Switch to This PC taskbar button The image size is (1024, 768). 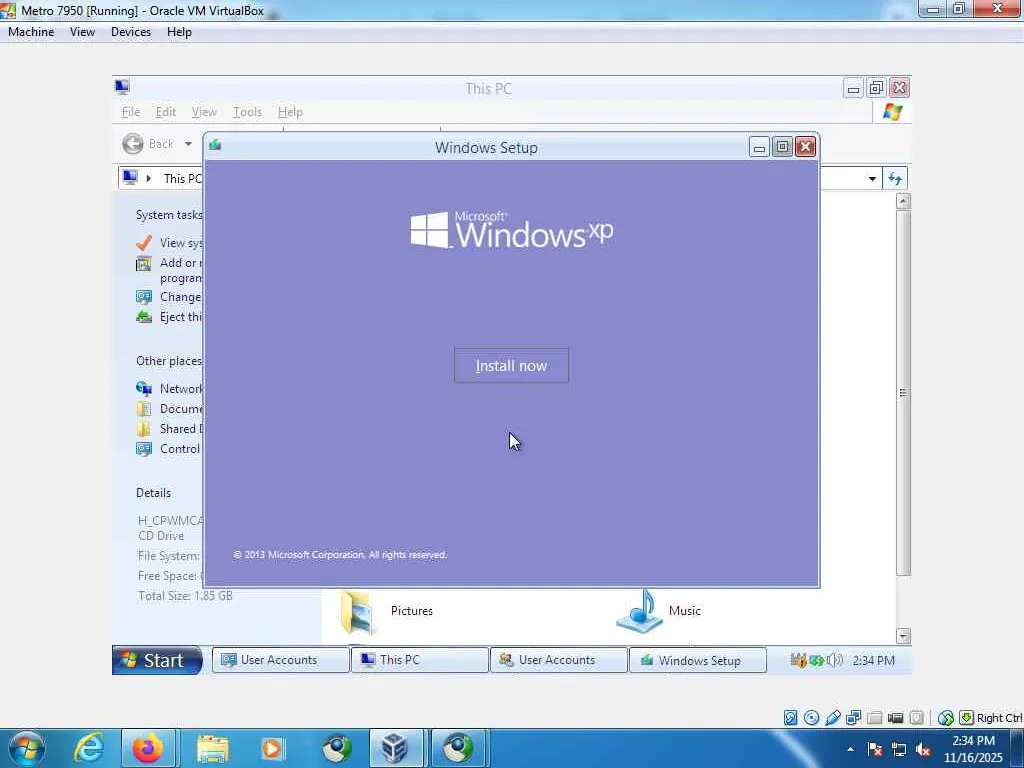(x=420, y=660)
